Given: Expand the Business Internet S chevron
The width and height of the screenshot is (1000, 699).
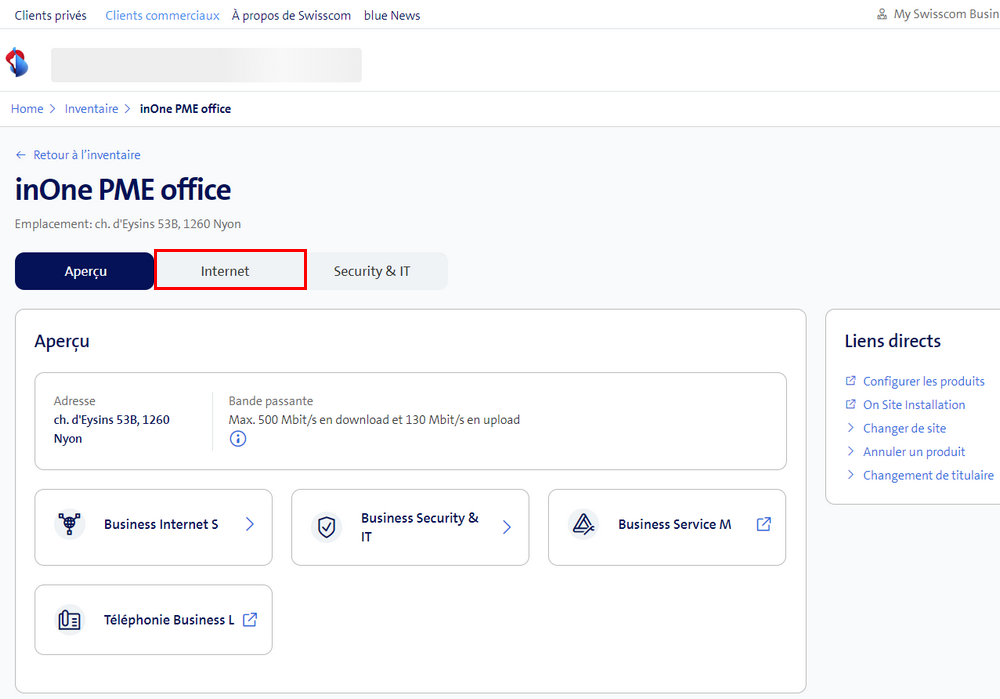Looking at the screenshot, I should (x=250, y=525).
